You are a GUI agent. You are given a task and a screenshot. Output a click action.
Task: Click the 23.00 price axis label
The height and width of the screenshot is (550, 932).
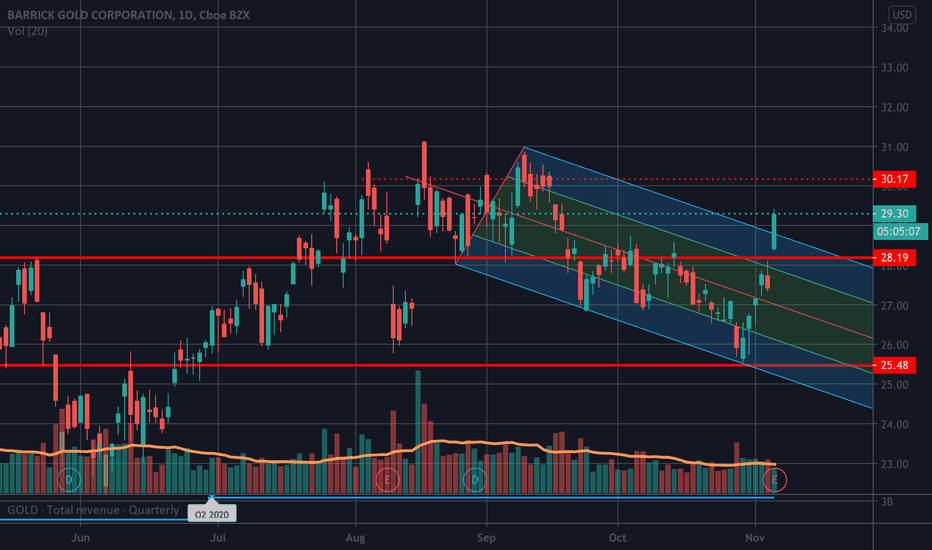click(x=894, y=464)
